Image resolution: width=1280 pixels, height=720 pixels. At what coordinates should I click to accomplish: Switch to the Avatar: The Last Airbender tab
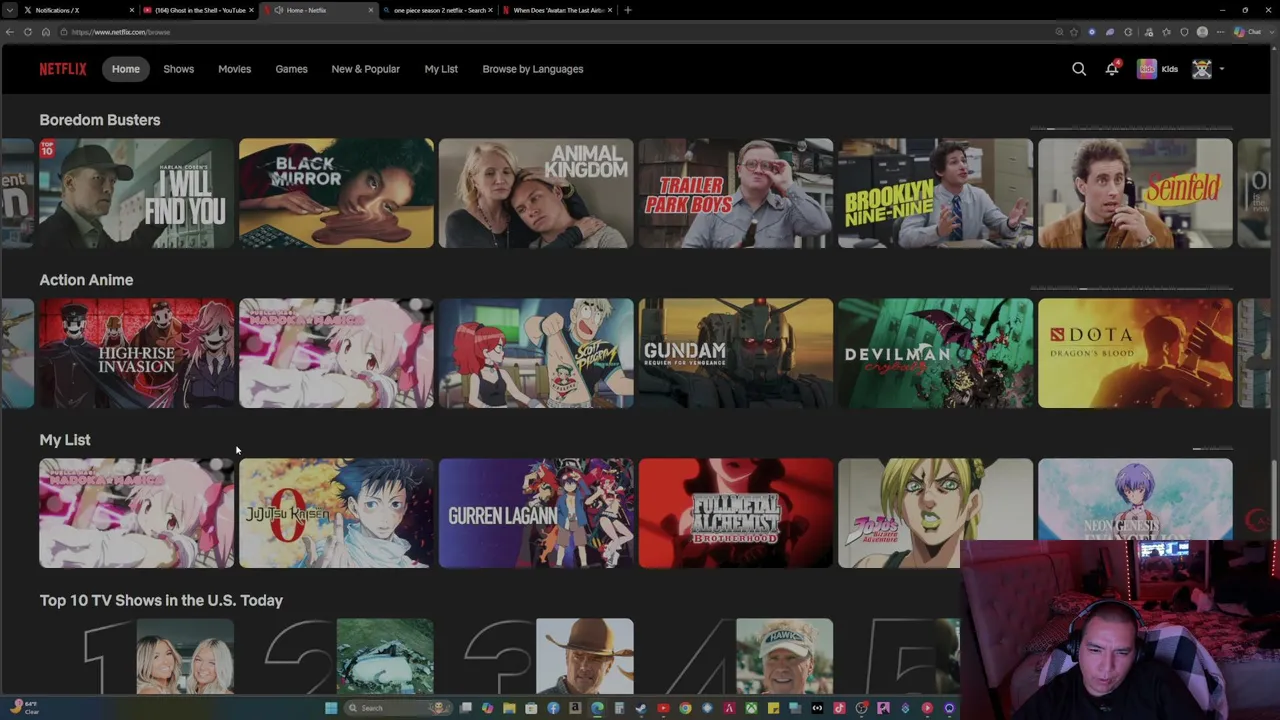point(558,10)
